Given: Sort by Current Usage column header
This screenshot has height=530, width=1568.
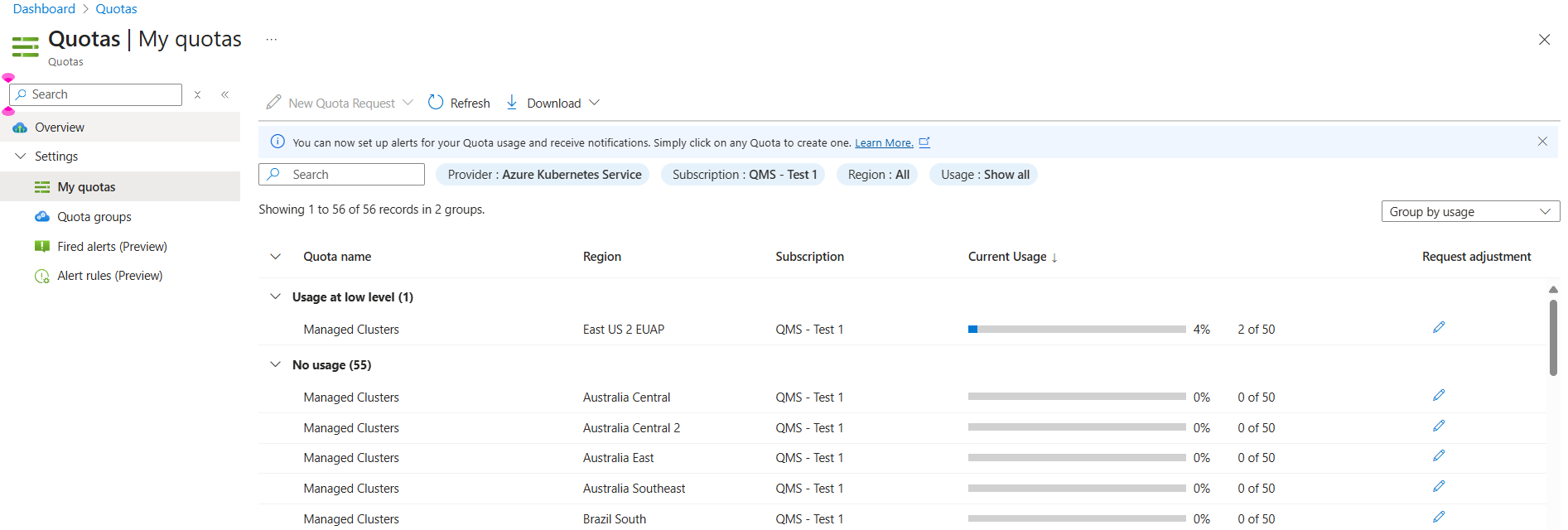Looking at the screenshot, I should (x=1007, y=257).
